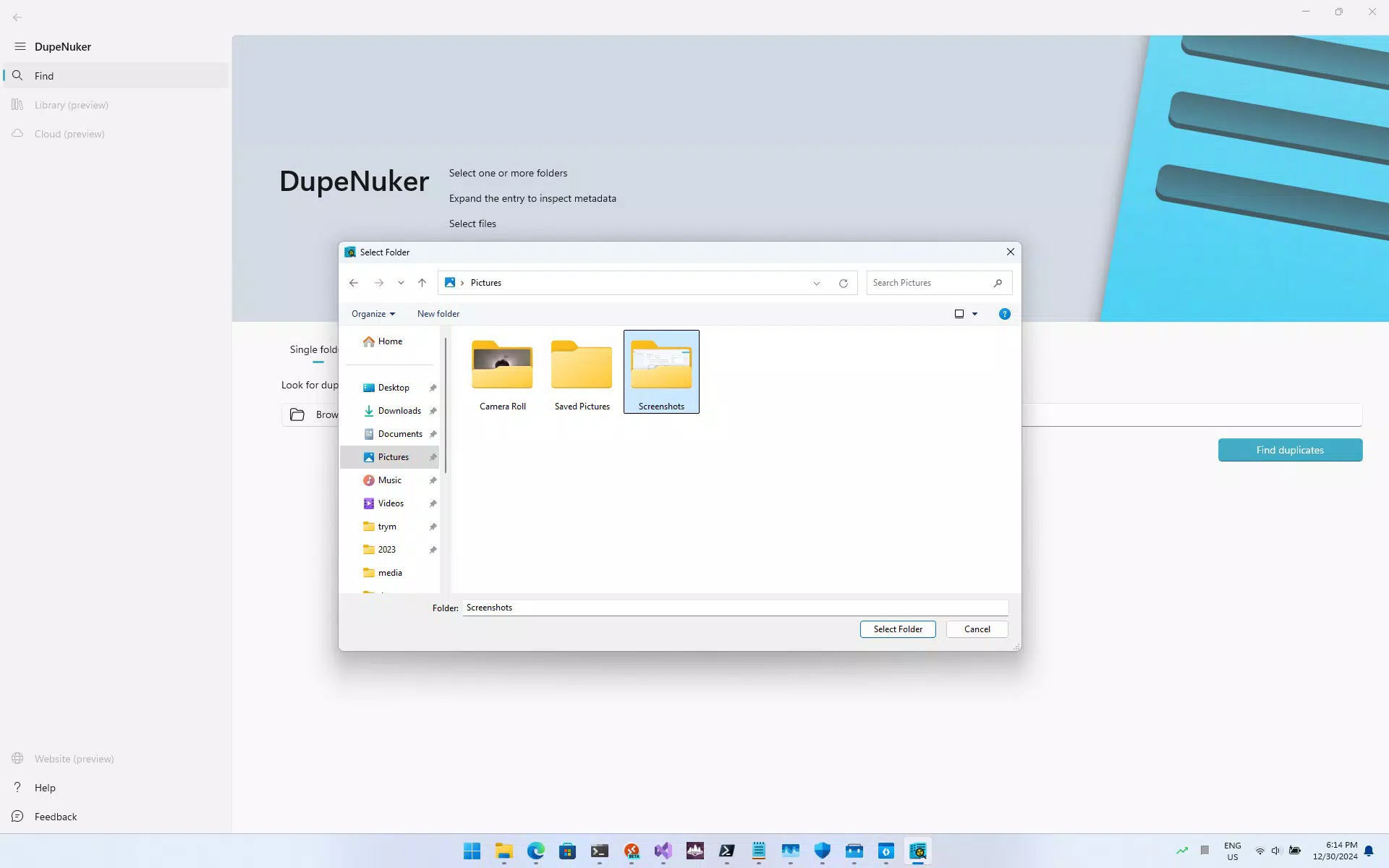
Task: Click the search magnifier icon in dialog
Action: (x=998, y=283)
